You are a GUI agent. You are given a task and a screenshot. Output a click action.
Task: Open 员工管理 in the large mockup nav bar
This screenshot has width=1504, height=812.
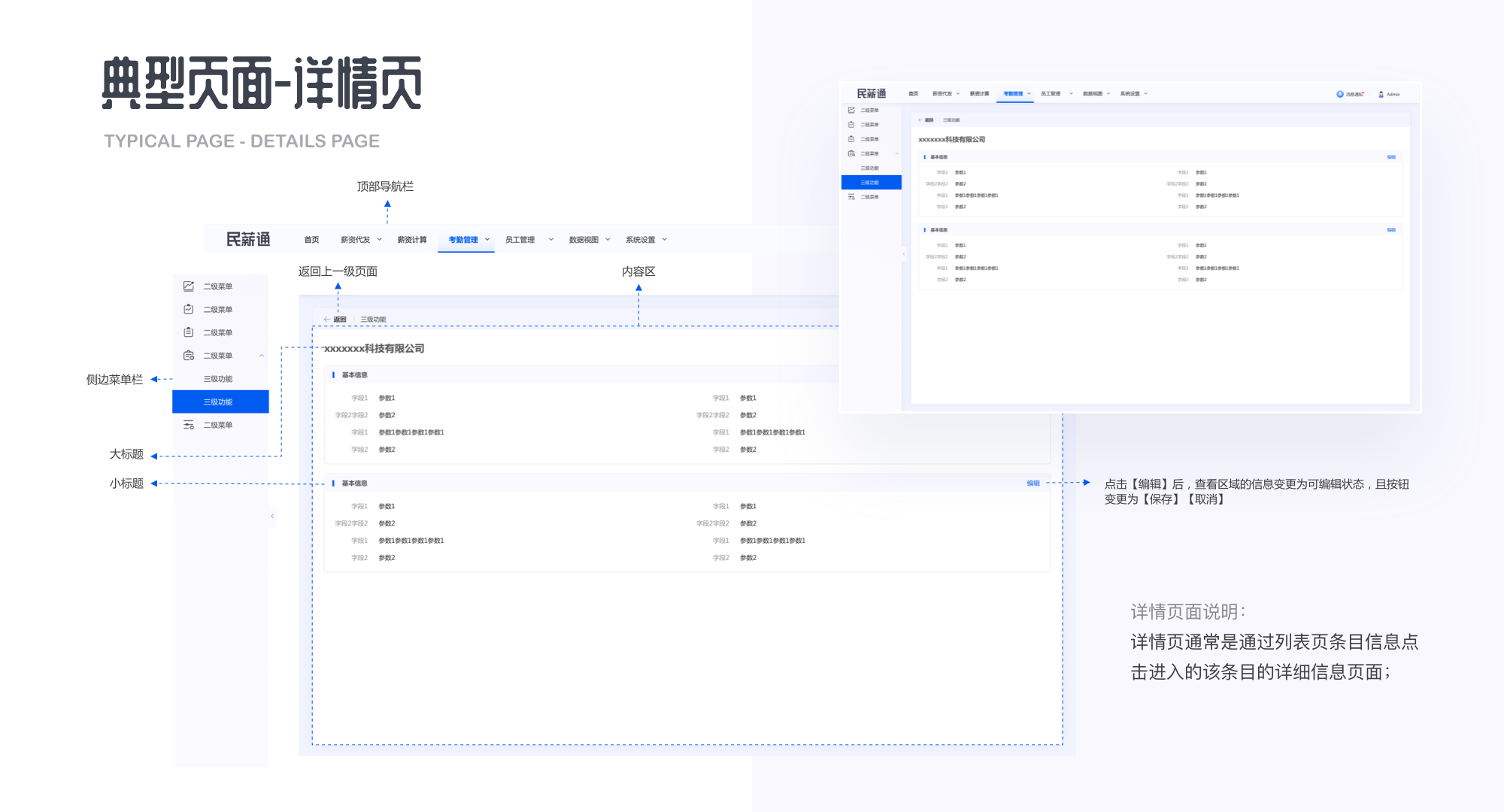coord(520,240)
